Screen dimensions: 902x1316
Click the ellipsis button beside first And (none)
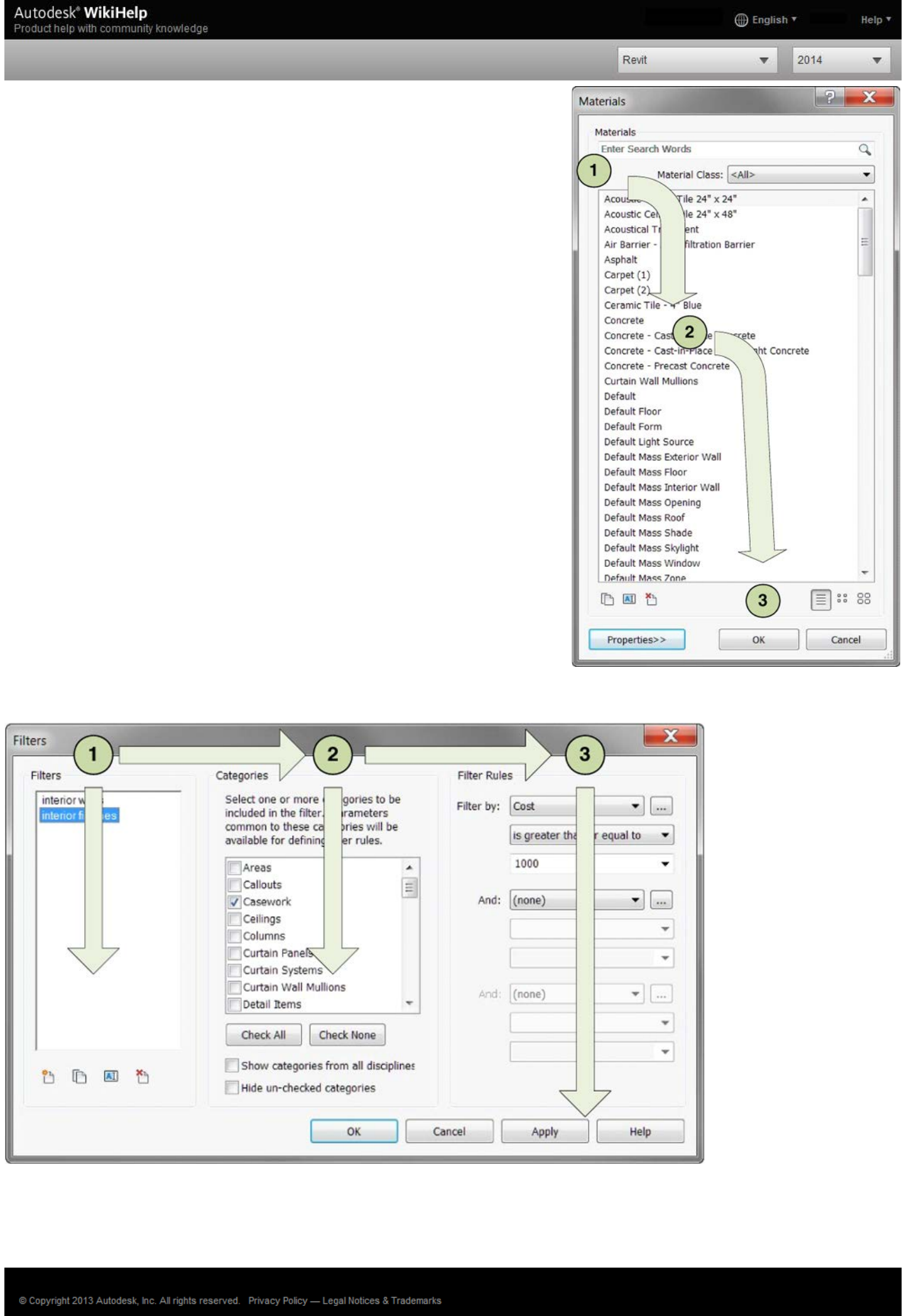(661, 901)
